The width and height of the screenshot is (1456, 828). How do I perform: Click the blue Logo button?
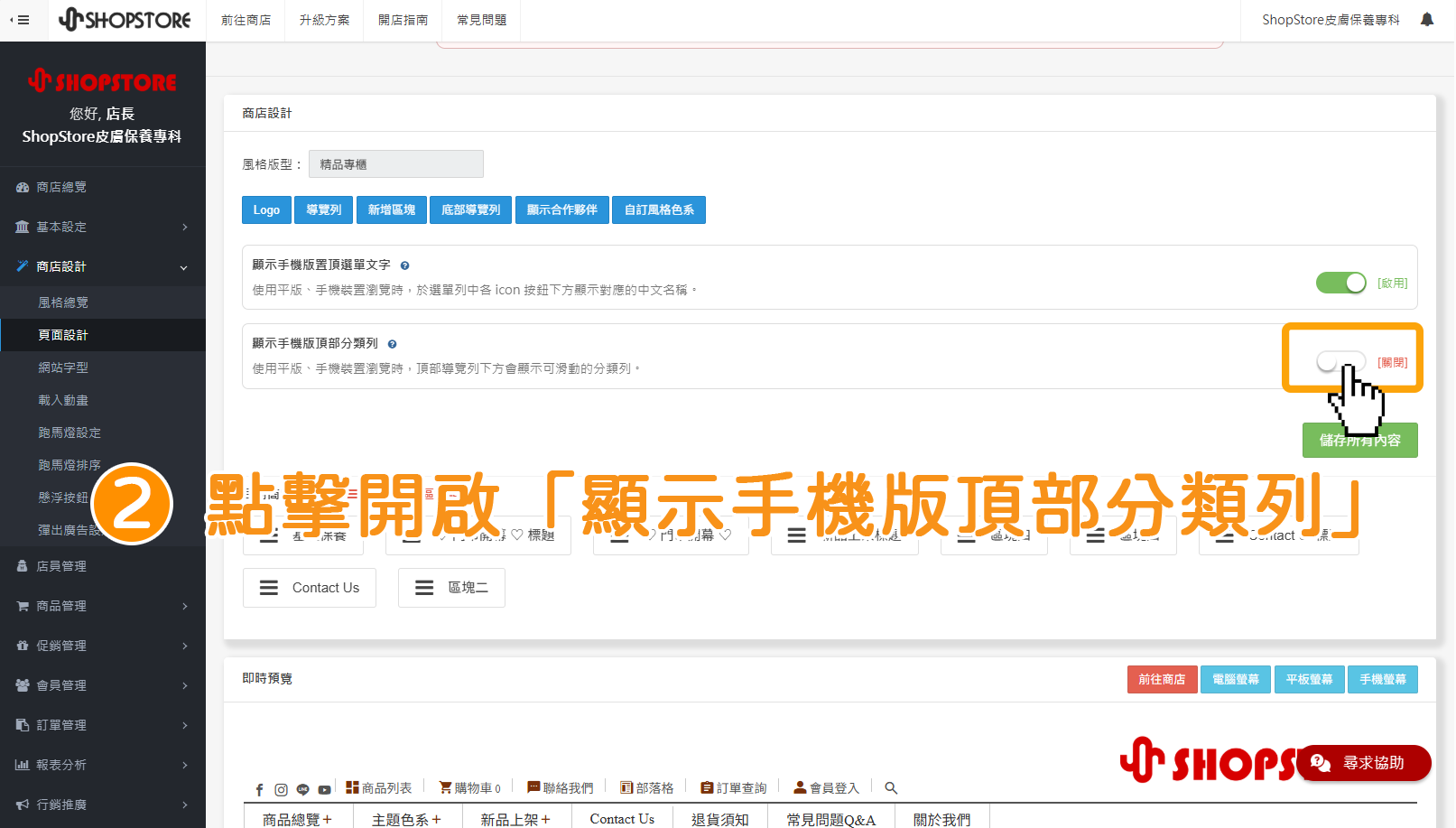pos(266,209)
